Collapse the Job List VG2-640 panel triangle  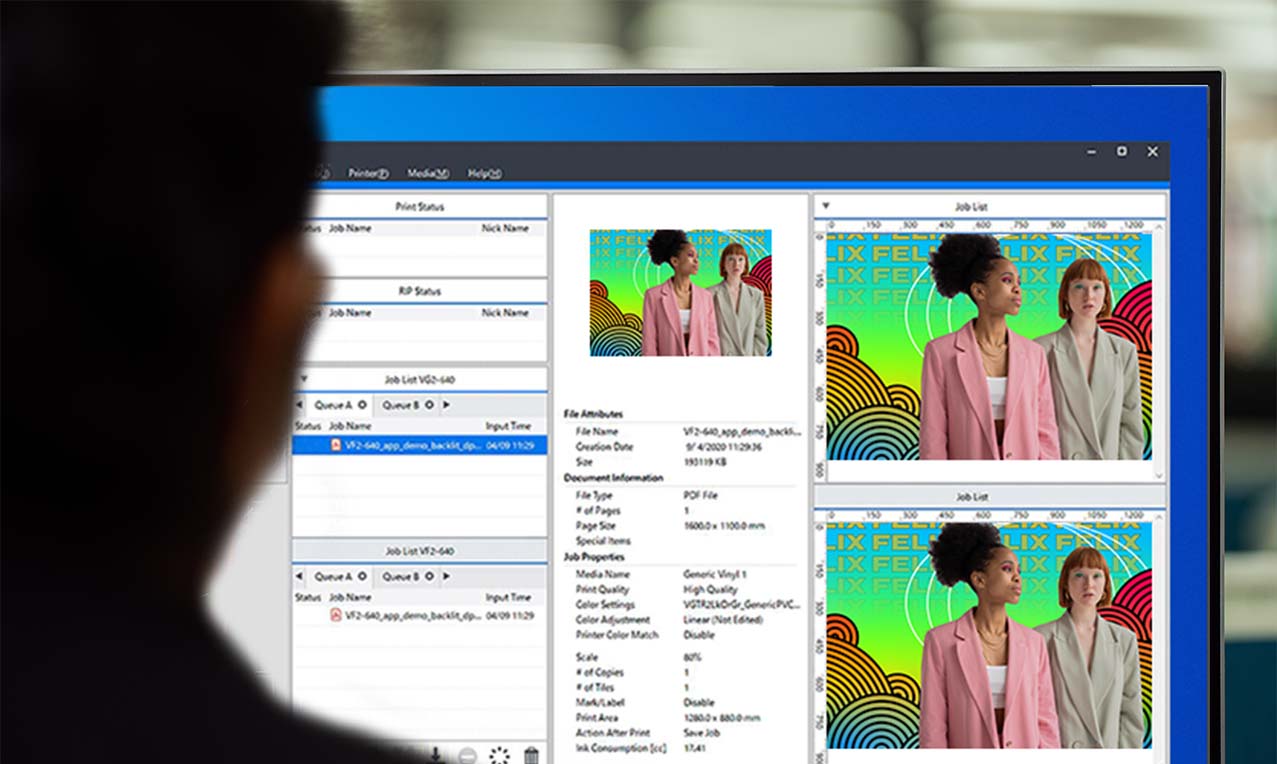304,380
